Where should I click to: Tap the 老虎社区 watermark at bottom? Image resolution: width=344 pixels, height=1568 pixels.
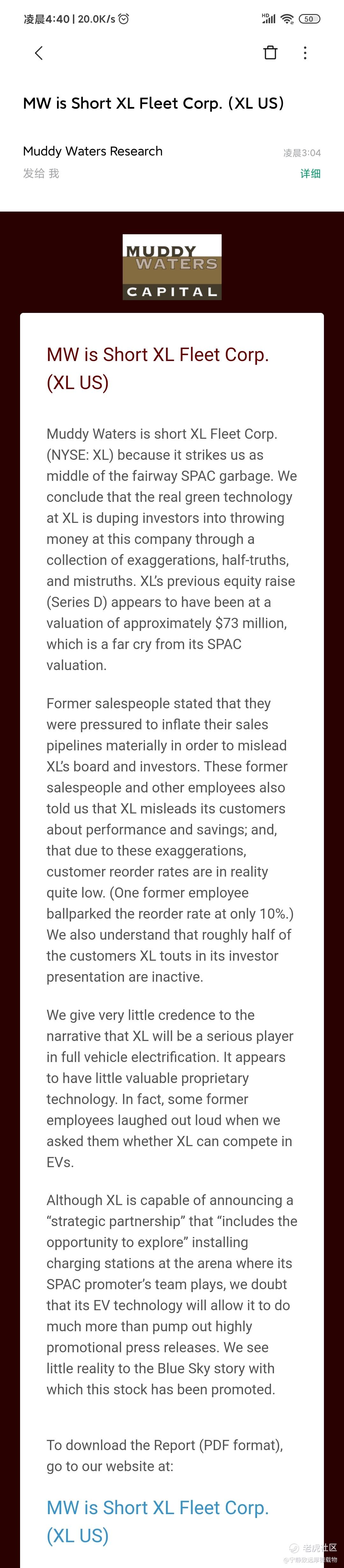319,1548
